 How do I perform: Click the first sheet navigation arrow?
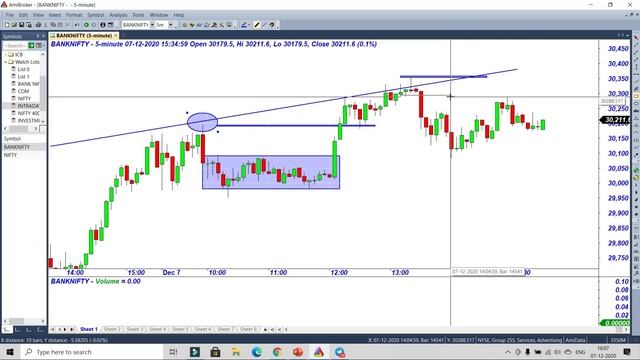[x=53, y=329]
